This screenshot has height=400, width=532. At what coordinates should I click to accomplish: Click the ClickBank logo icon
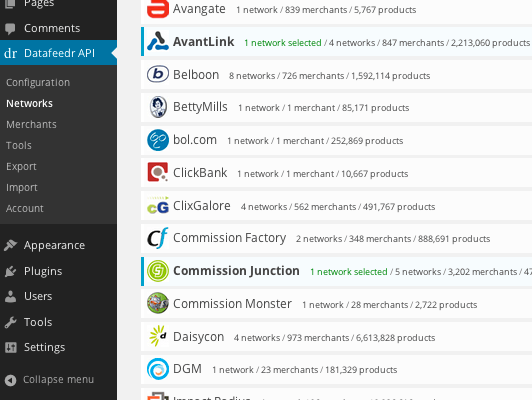(158, 172)
